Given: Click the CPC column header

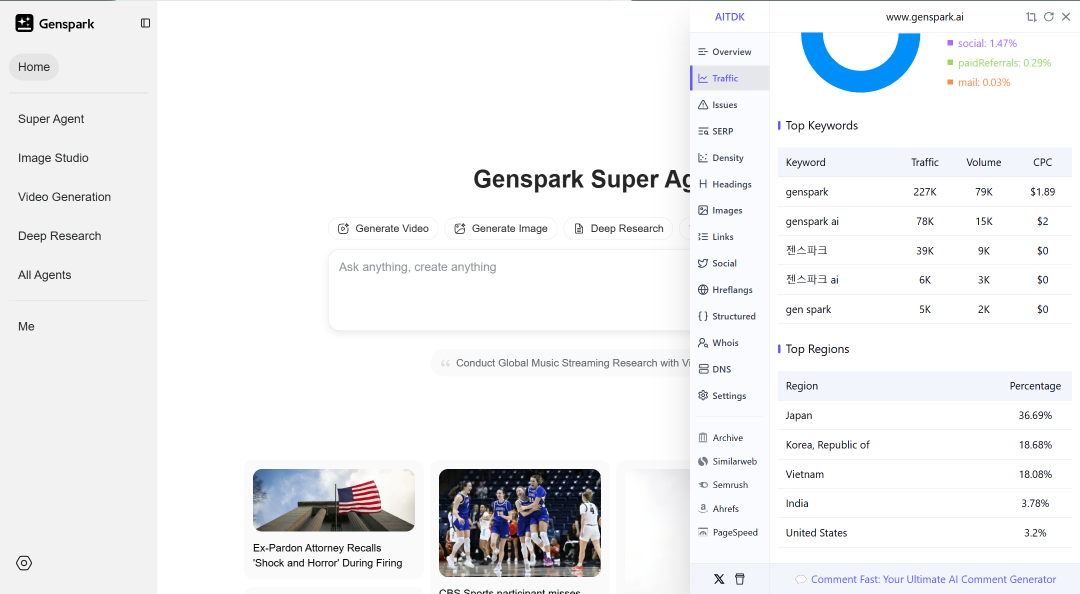Looking at the screenshot, I should 1042,162.
